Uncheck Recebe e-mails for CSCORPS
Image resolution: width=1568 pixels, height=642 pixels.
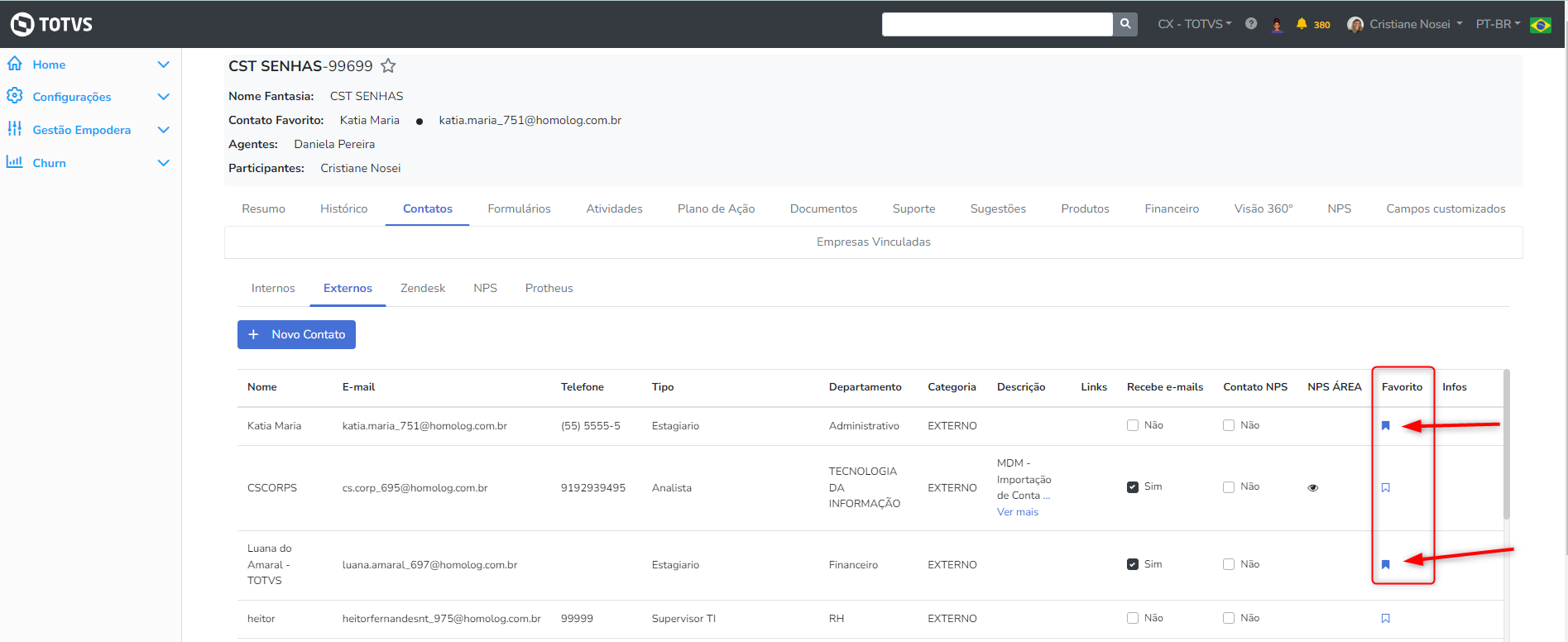(1132, 487)
